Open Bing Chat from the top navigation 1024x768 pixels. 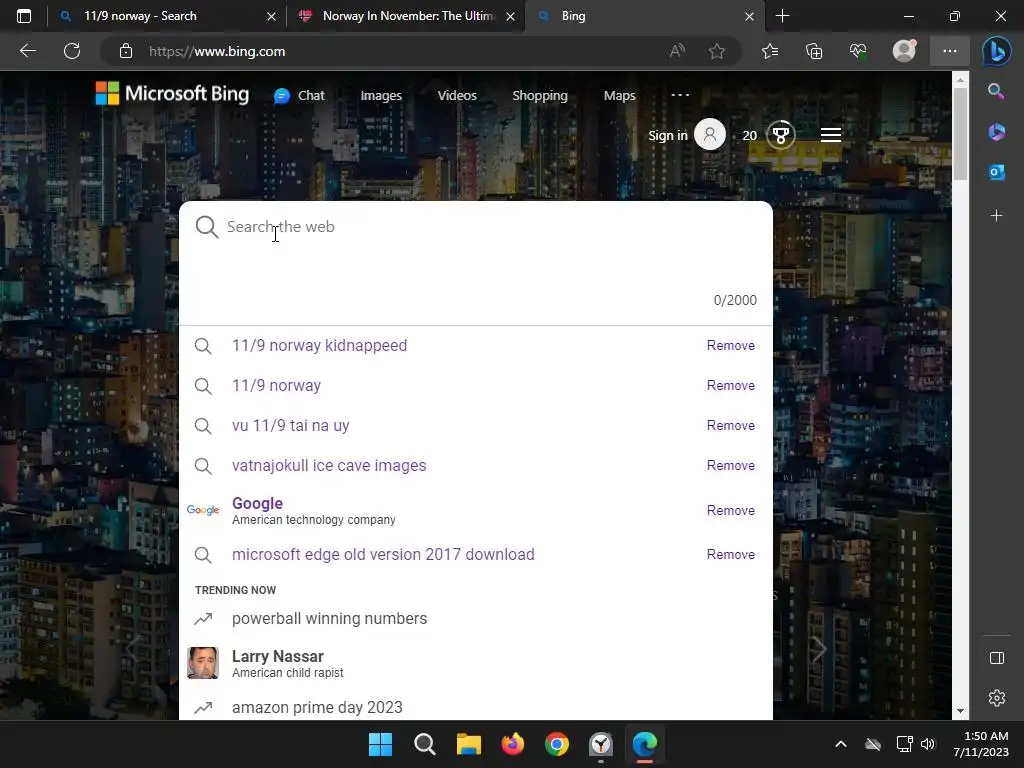299,95
